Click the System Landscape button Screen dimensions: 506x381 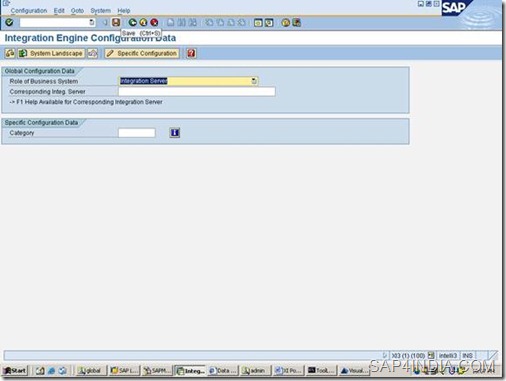point(51,53)
